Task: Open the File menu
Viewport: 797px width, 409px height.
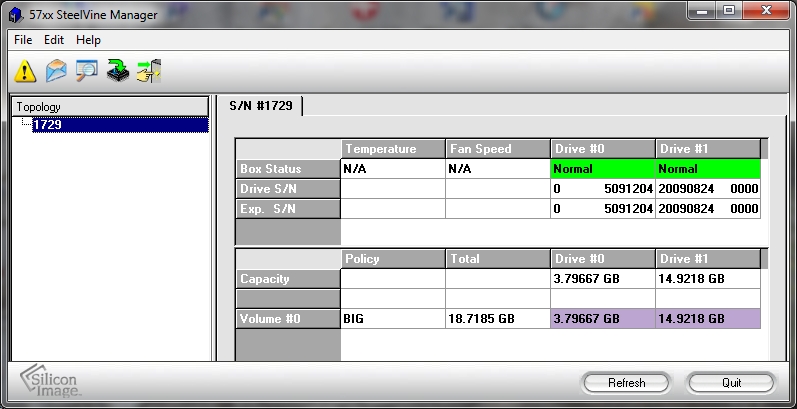Action: click(x=23, y=40)
